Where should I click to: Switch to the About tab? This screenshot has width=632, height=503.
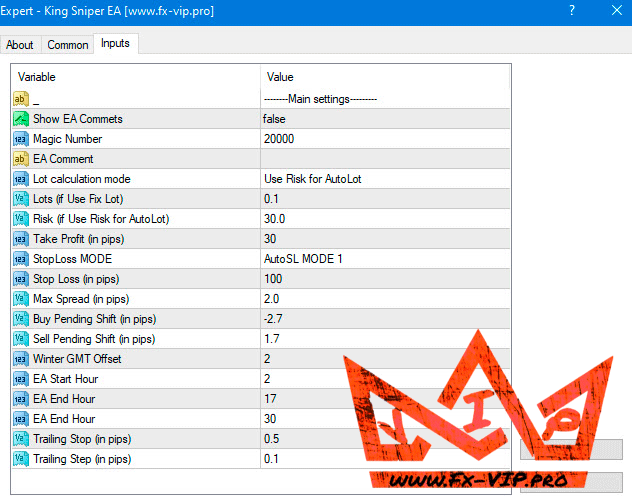pyautogui.click(x=20, y=45)
